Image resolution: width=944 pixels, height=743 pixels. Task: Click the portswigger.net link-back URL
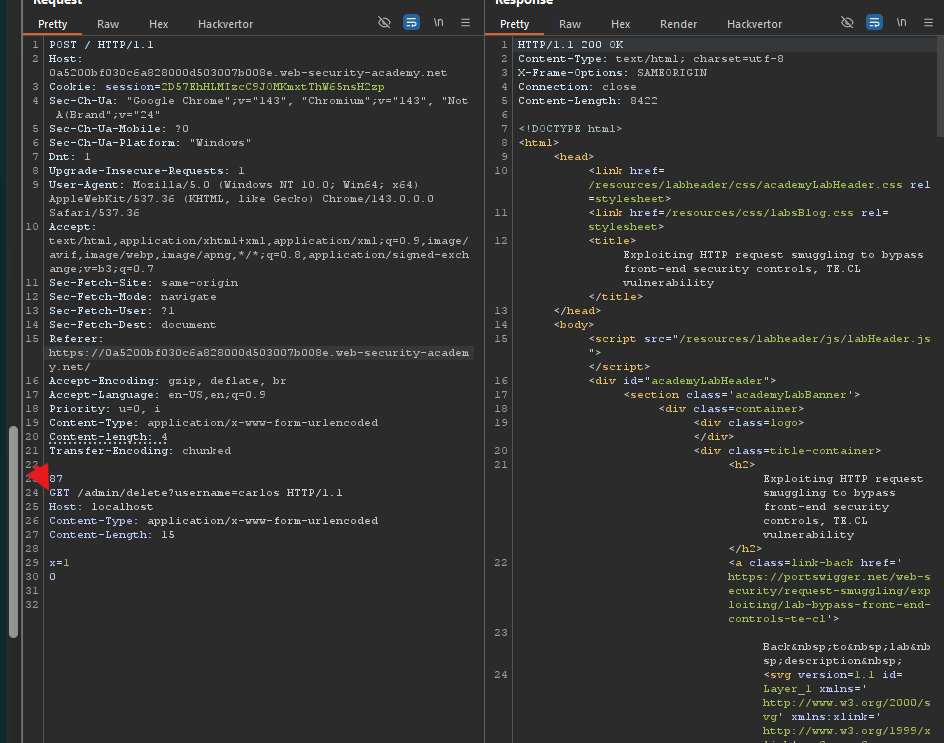[829, 598]
